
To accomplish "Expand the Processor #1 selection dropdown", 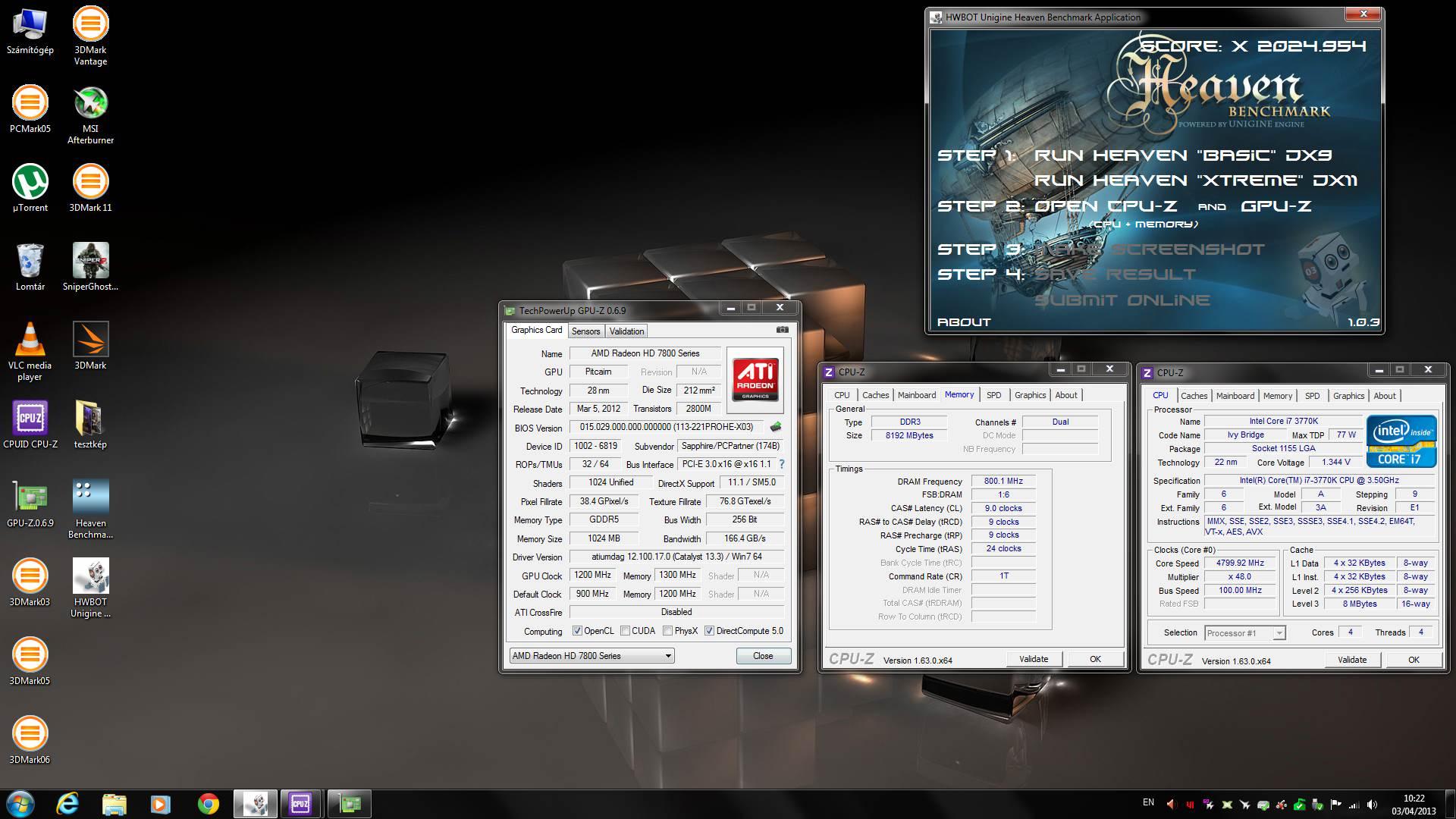I will coord(1245,632).
